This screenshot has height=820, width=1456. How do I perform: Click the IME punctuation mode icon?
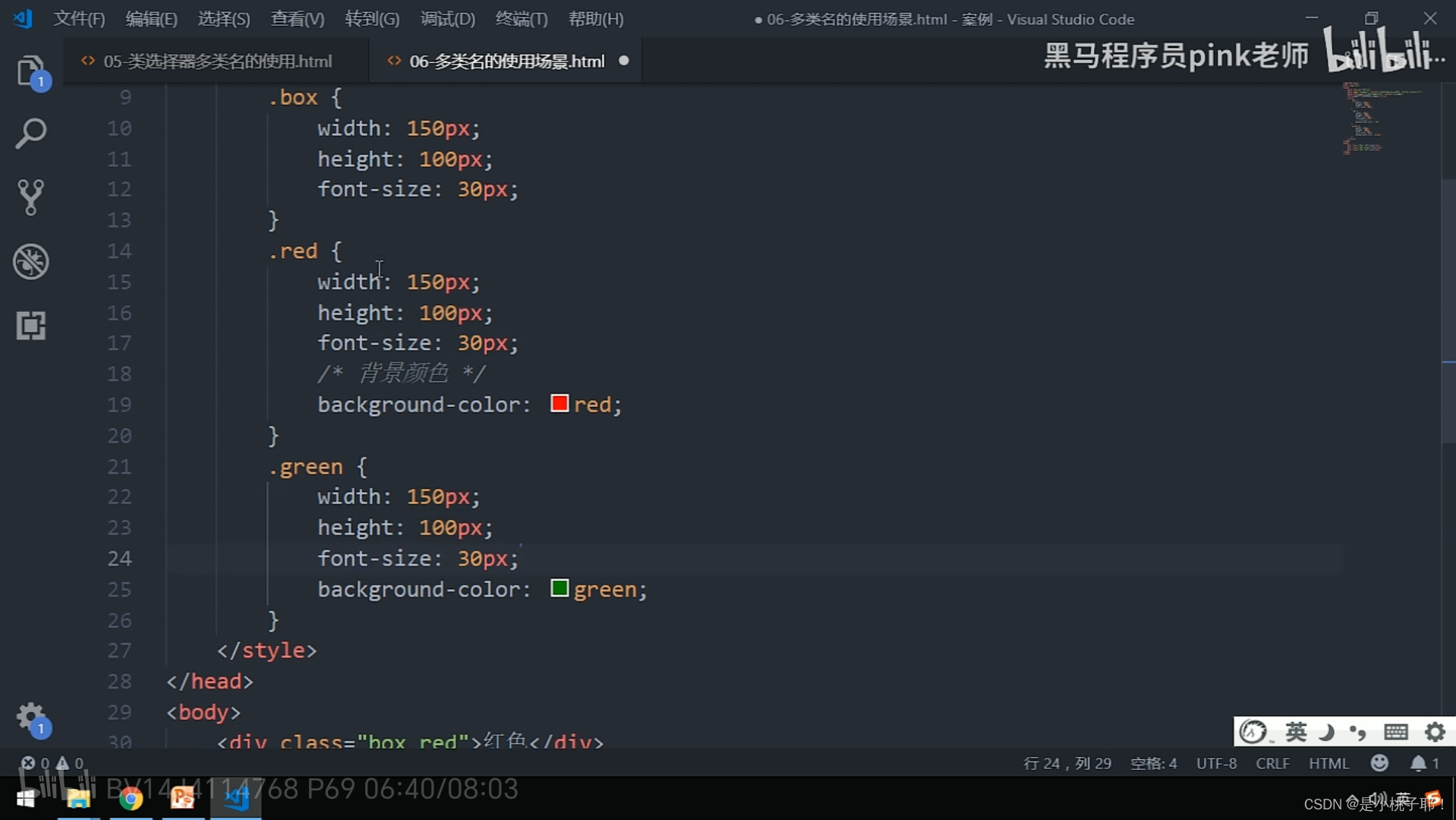click(x=1358, y=732)
